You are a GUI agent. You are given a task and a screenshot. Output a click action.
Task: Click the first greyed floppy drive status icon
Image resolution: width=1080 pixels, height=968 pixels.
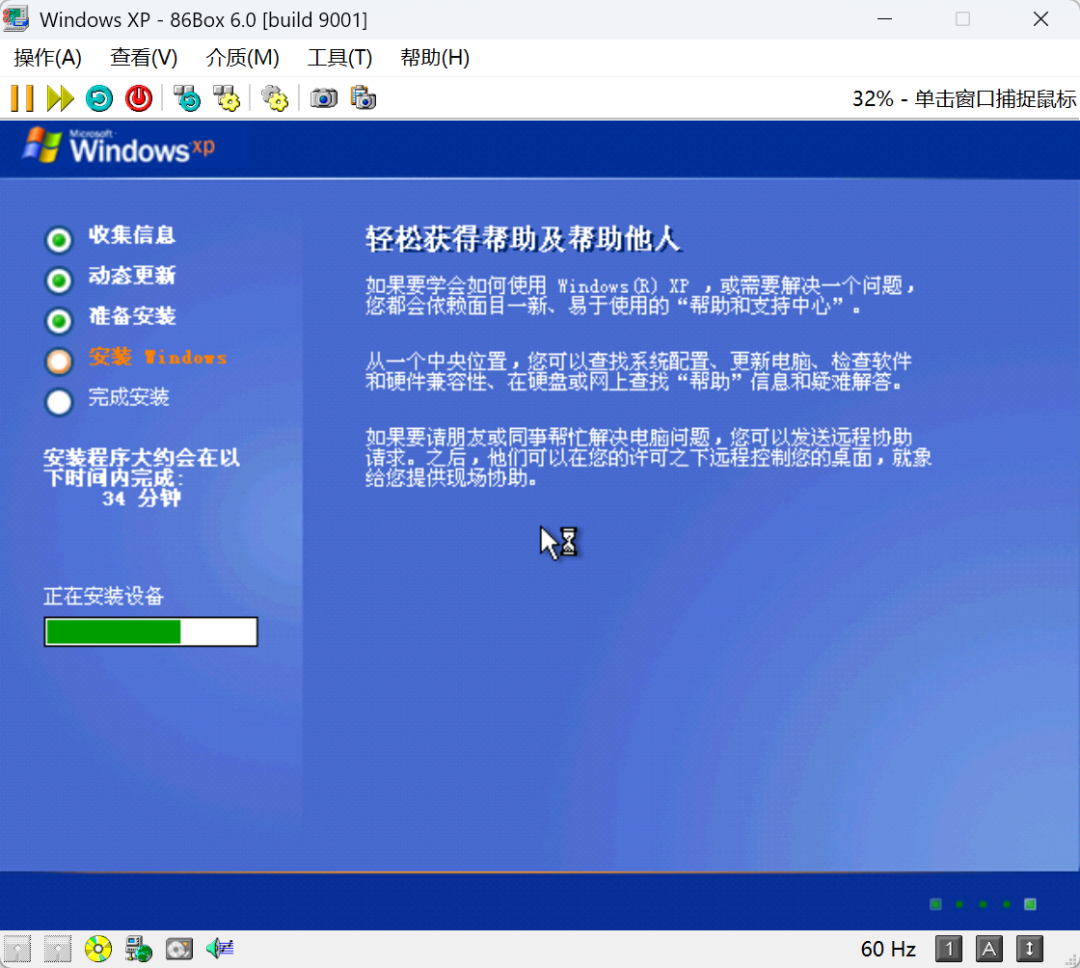click(17, 949)
